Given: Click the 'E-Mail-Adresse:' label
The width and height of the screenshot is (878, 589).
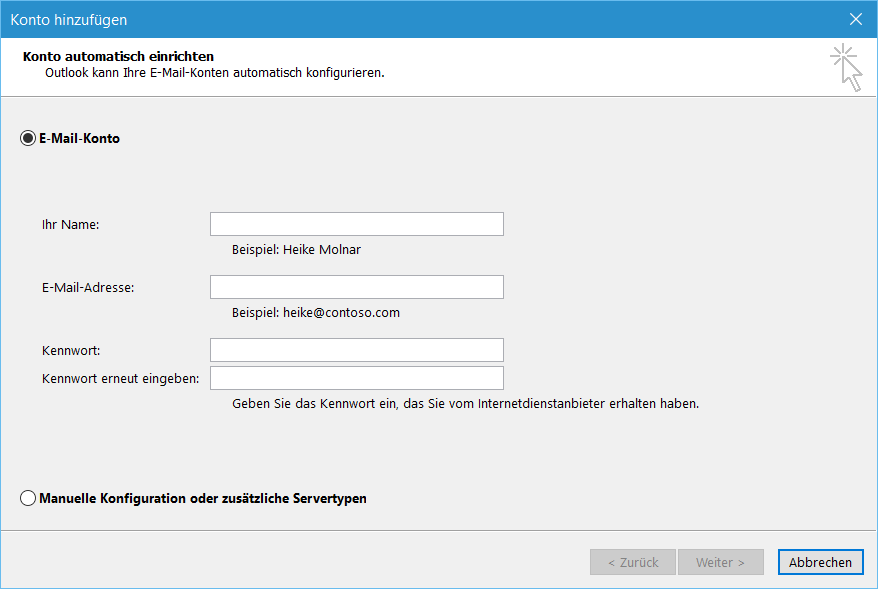Looking at the screenshot, I should pyautogui.click(x=88, y=288).
